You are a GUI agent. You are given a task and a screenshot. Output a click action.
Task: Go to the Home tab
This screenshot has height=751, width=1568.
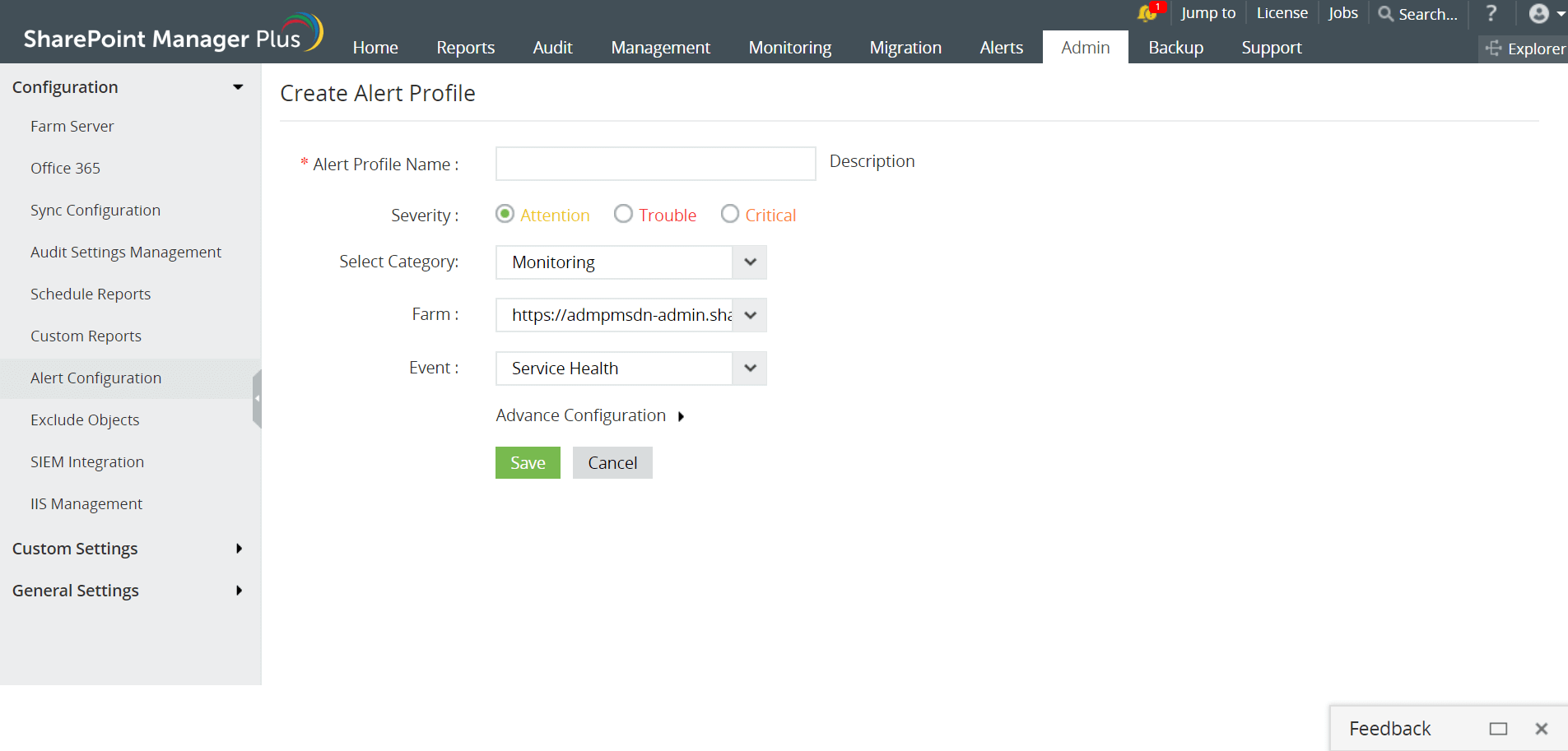375,48
